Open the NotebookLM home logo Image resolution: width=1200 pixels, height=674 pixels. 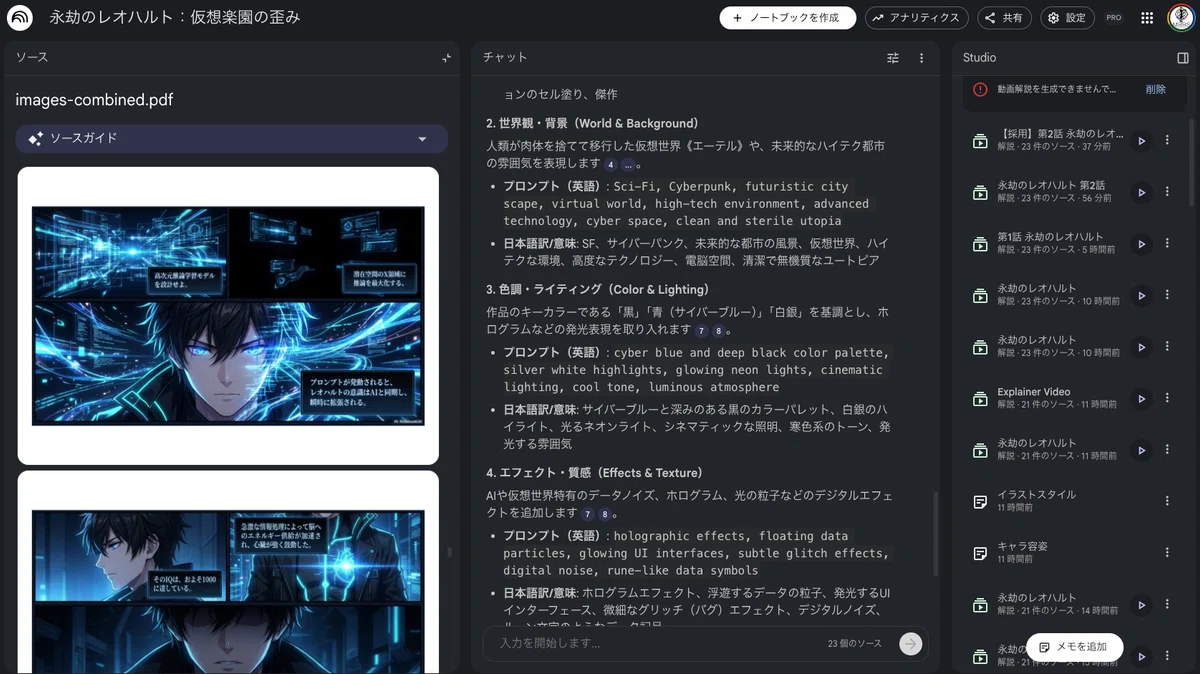19,18
